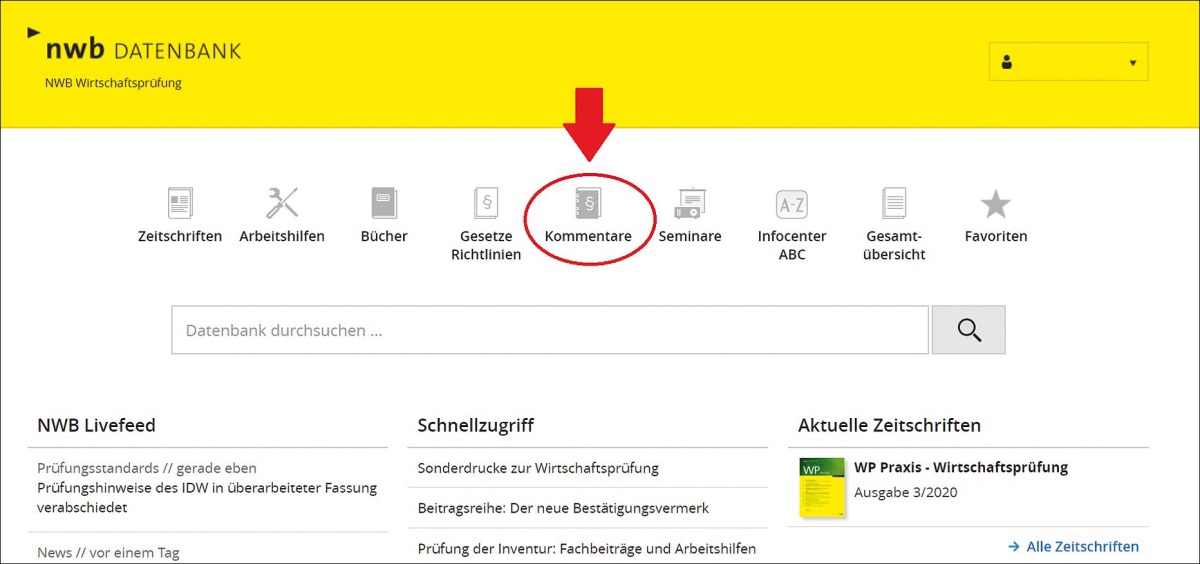The image size is (1200, 564).
Task: Focus the Datenbank durchsuchen search field
Action: click(550, 330)
